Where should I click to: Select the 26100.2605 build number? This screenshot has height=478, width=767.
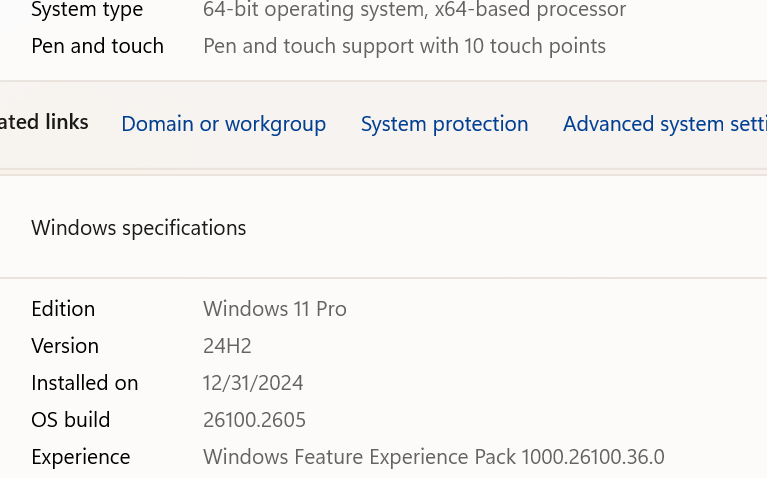pyautogui.click(x=254, y=420)
